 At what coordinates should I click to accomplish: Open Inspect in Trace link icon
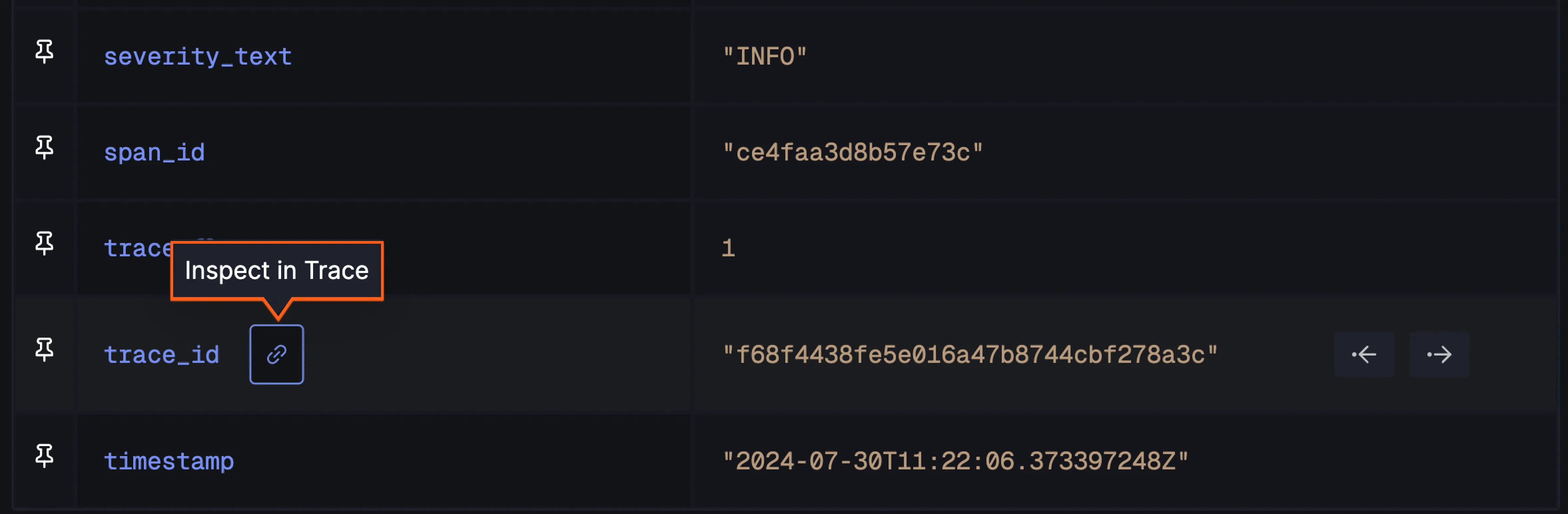[x=276, y=354]
